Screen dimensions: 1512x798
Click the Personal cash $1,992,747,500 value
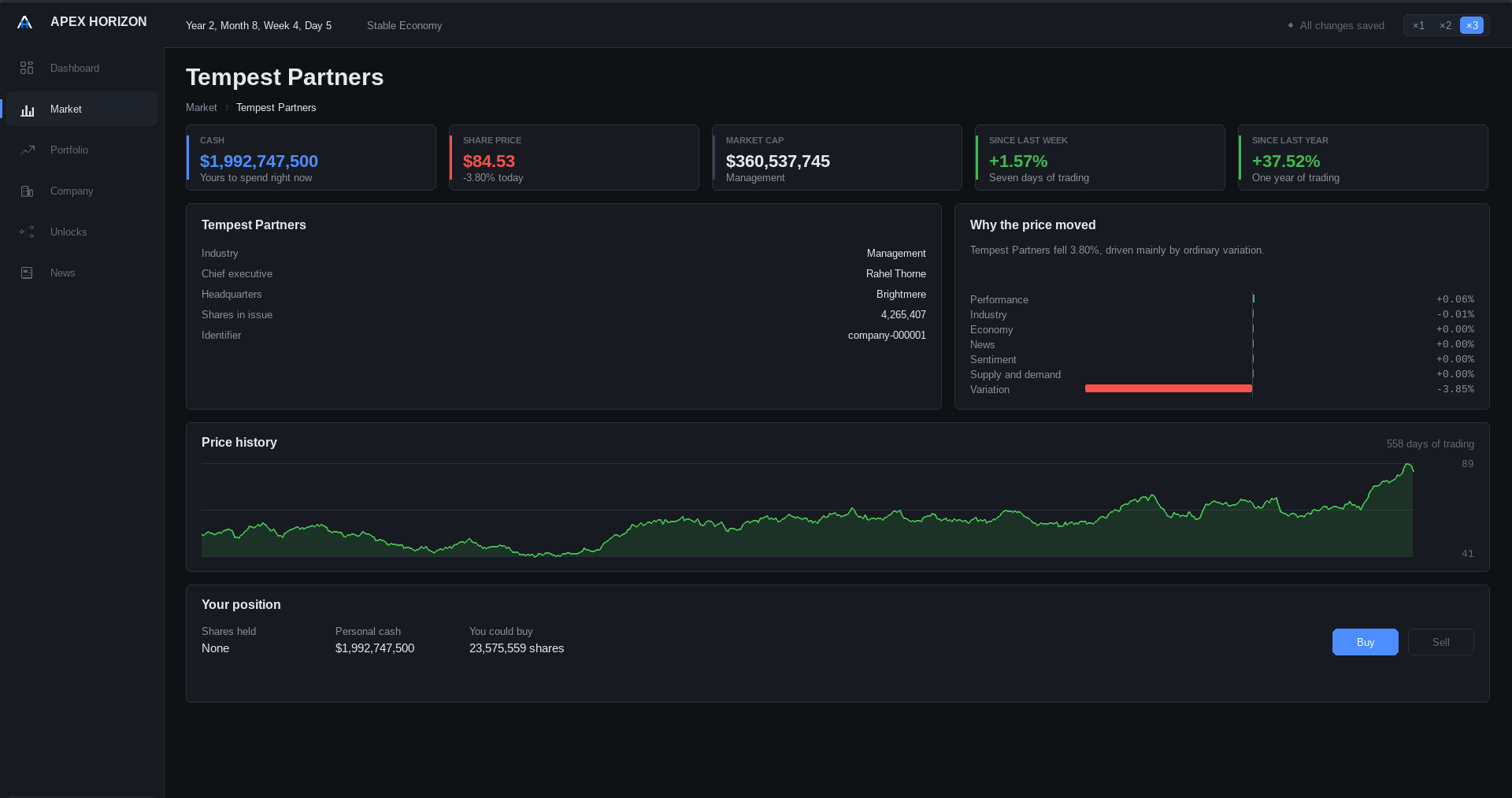pos(375,648)
